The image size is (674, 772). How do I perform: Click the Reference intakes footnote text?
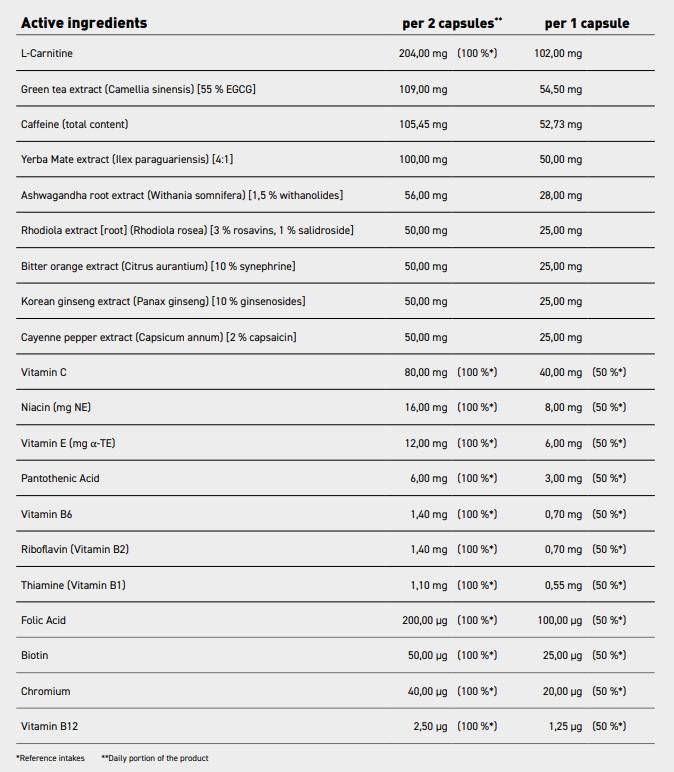pos(51,758)
